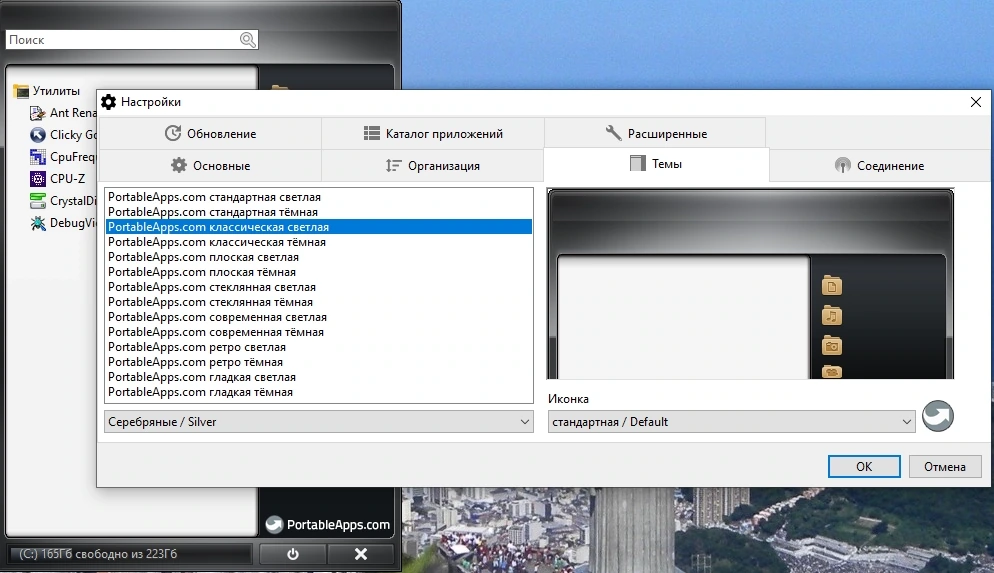Open the Иконка стандартная / Default dropdown
The image size is (994, 573).
pyautogui.click(x=732, y=422)
